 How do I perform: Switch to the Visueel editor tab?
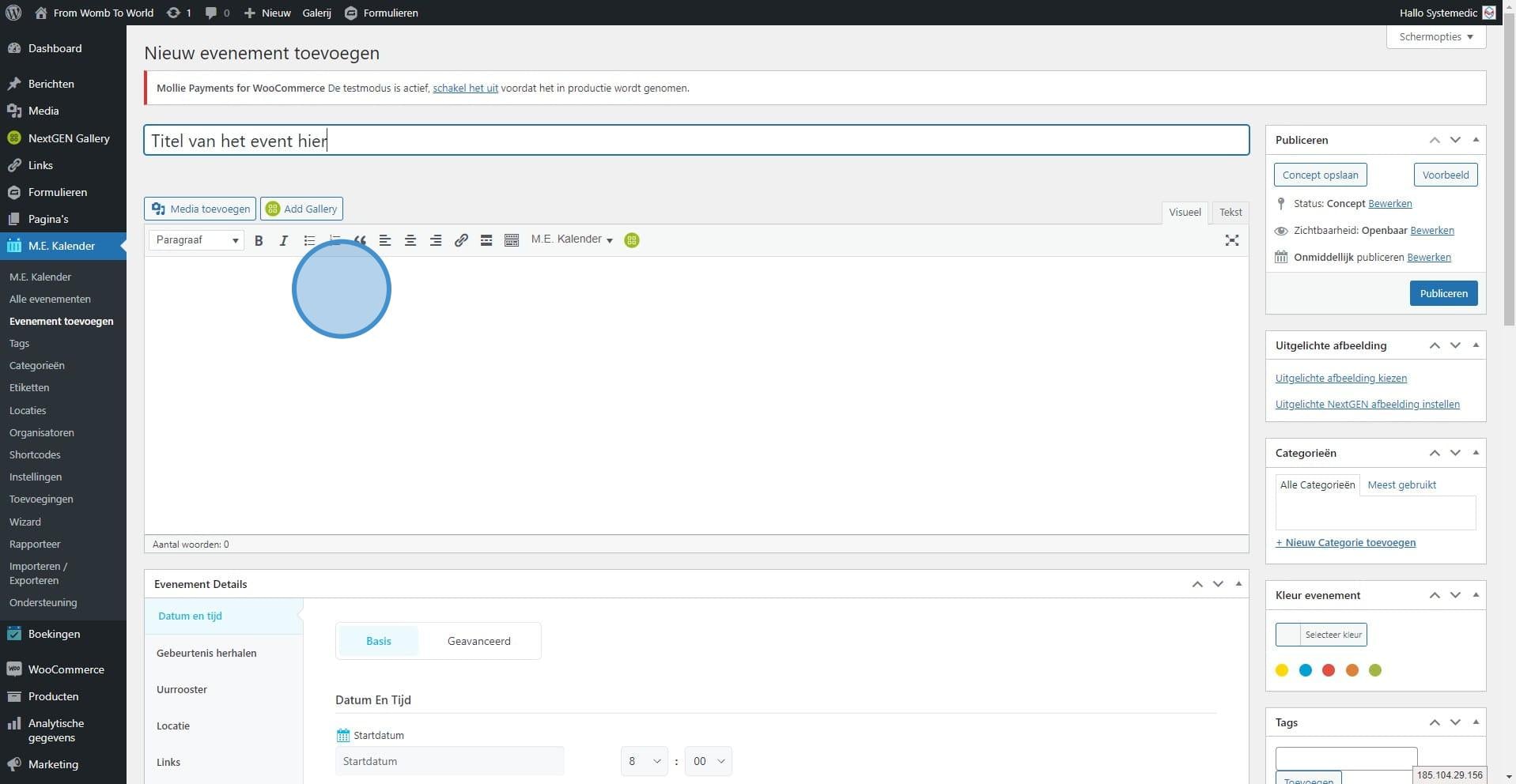tap(1185, 213)
